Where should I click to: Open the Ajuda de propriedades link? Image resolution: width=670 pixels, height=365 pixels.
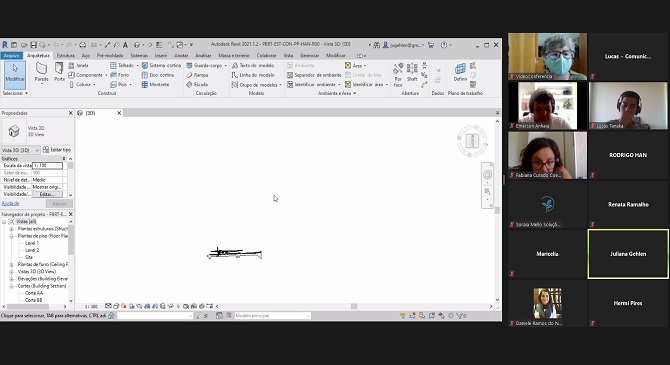[10, 203]
